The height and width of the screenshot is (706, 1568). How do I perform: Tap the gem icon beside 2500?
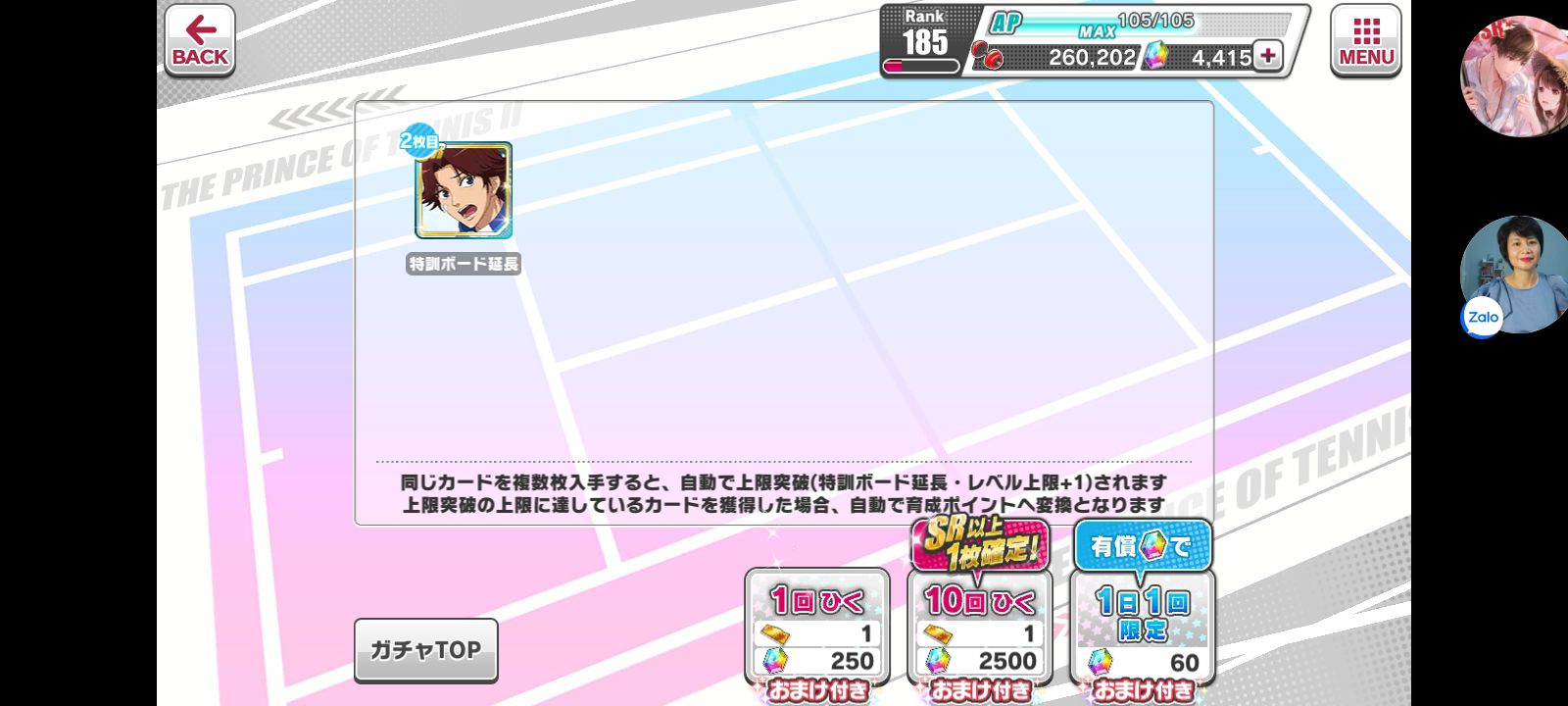click(938, 660)
